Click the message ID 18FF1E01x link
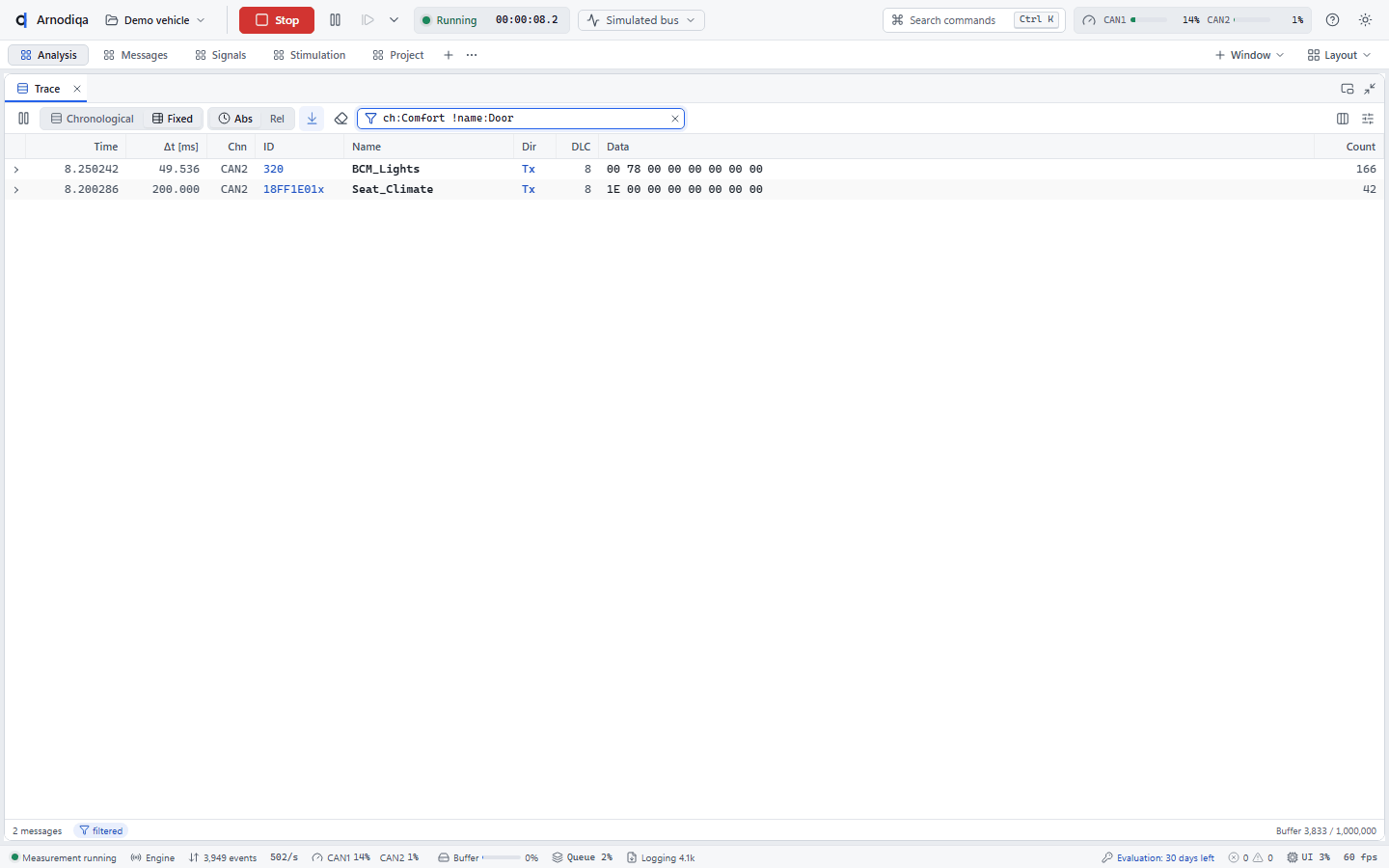Image resolution: width=1389 pixels, height=868 pixels. (293, 190)
